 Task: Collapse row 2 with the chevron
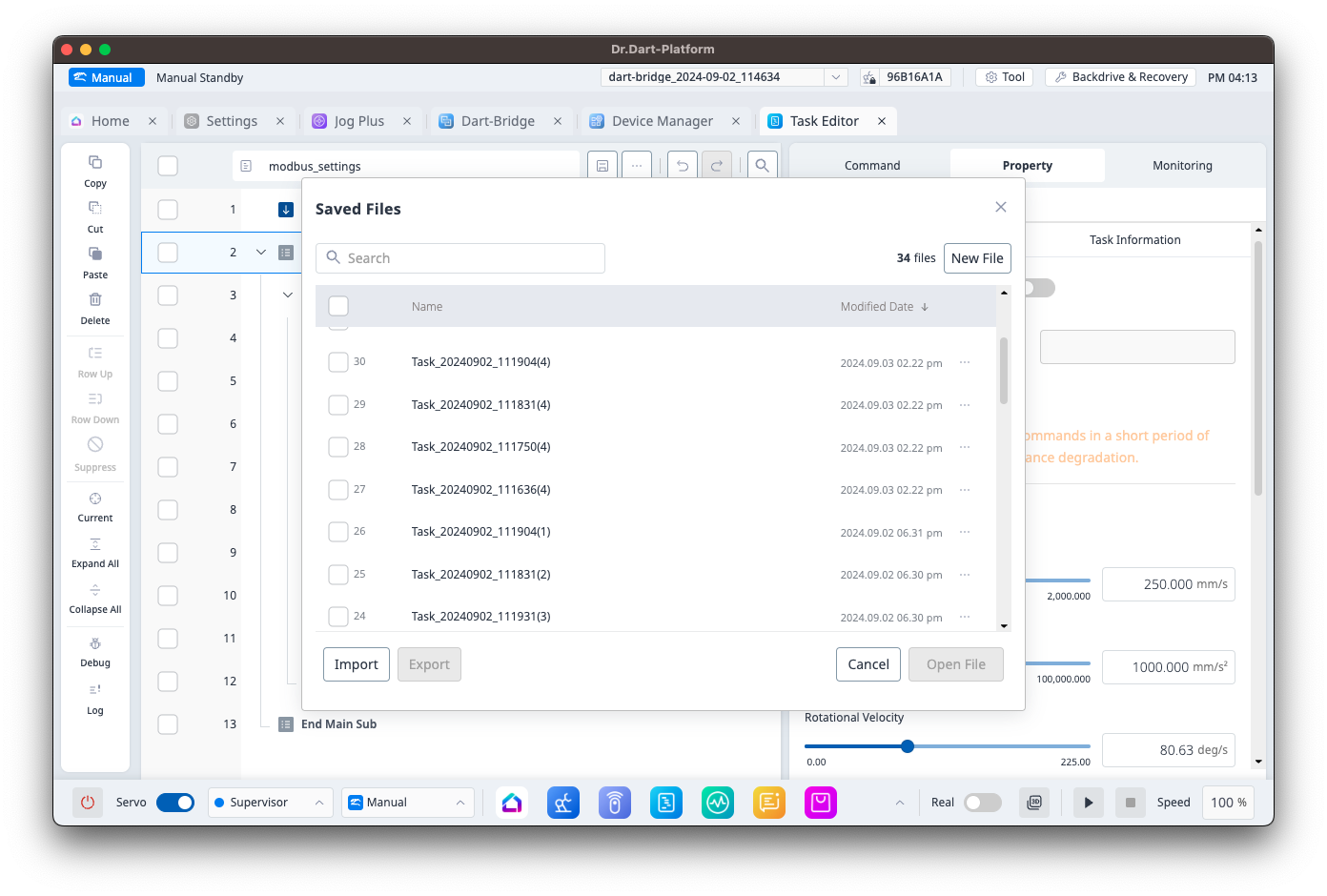pos(261,253)
